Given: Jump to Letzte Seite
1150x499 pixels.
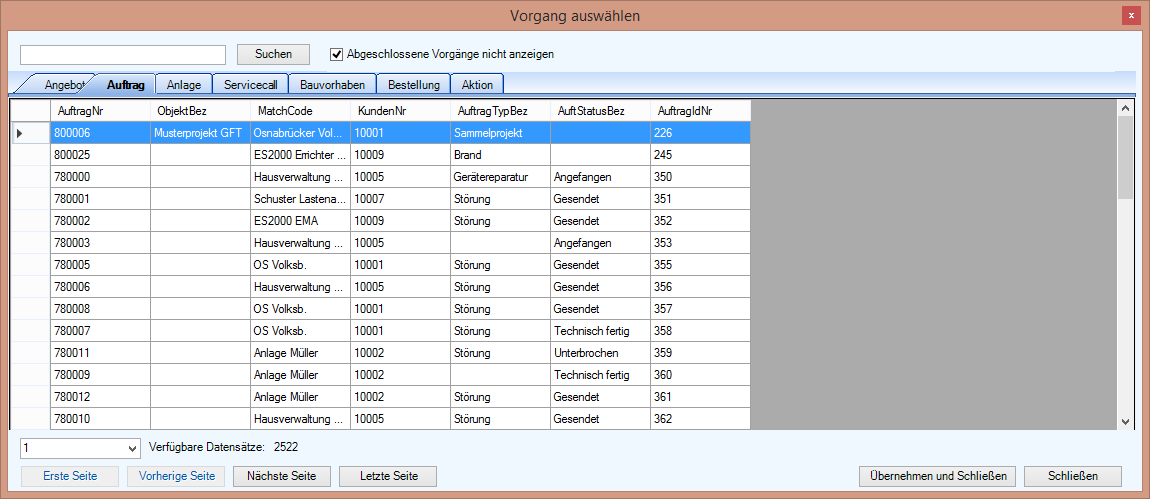Looking at the screenshot, I should point(388,476).
